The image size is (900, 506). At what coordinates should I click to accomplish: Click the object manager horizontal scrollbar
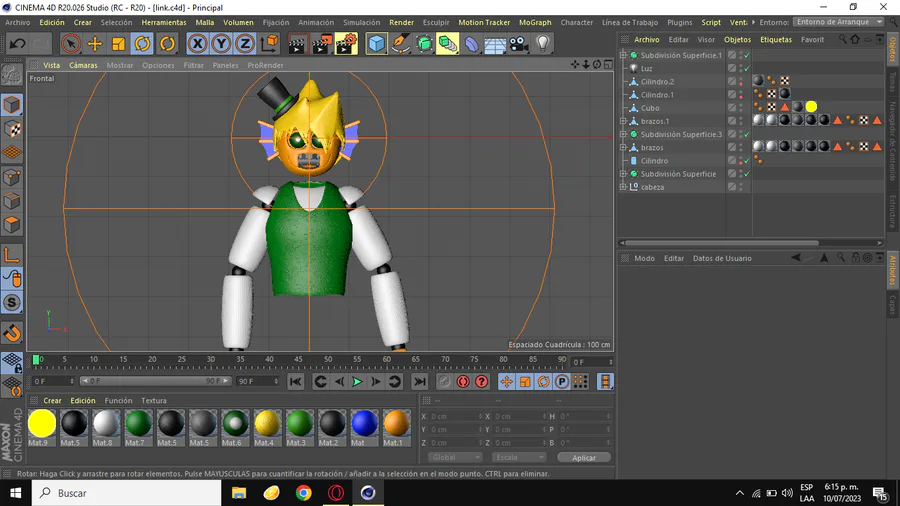tap(721, 243)
